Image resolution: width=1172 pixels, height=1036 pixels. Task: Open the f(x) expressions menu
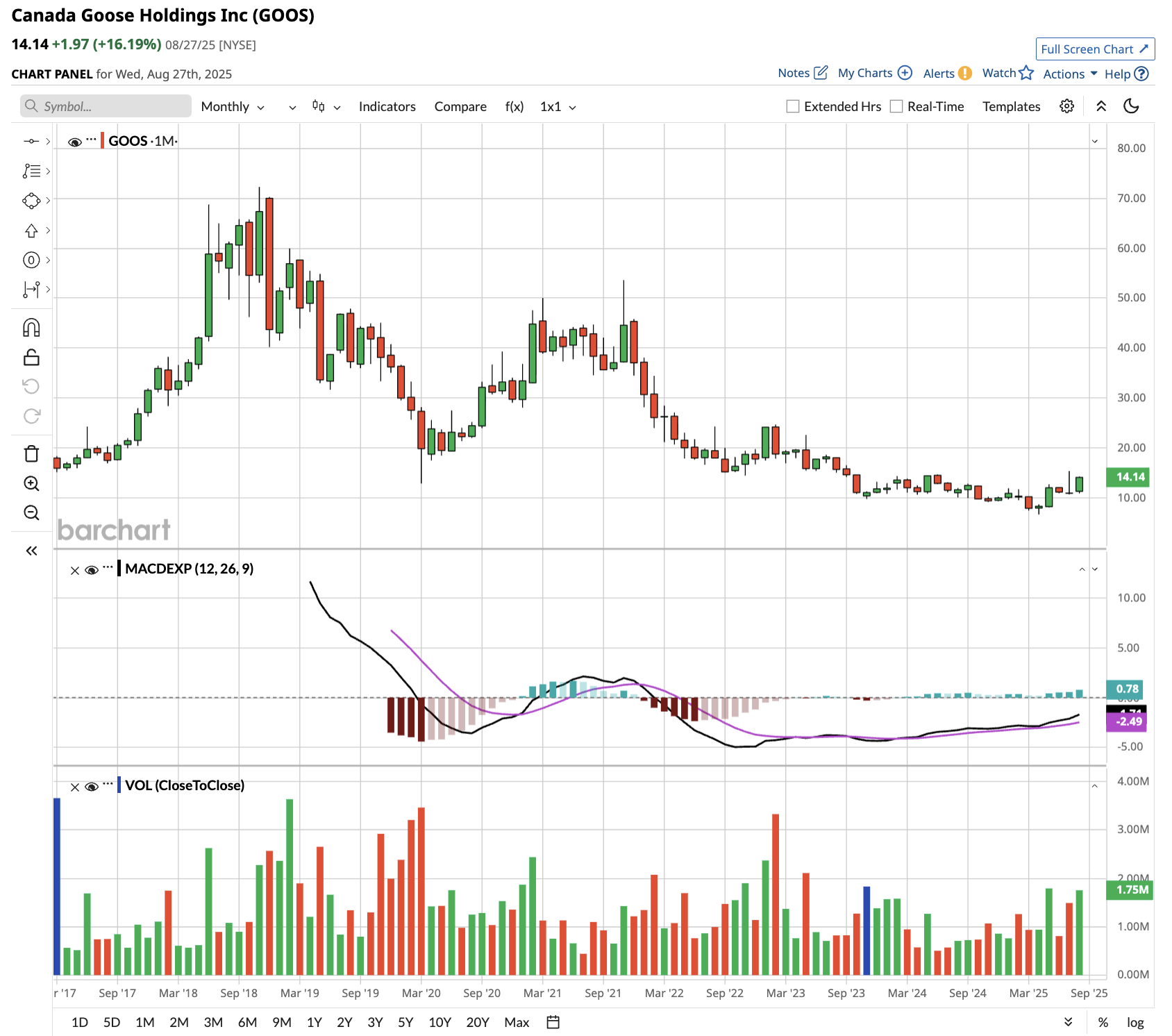click(x=514, y=106)
